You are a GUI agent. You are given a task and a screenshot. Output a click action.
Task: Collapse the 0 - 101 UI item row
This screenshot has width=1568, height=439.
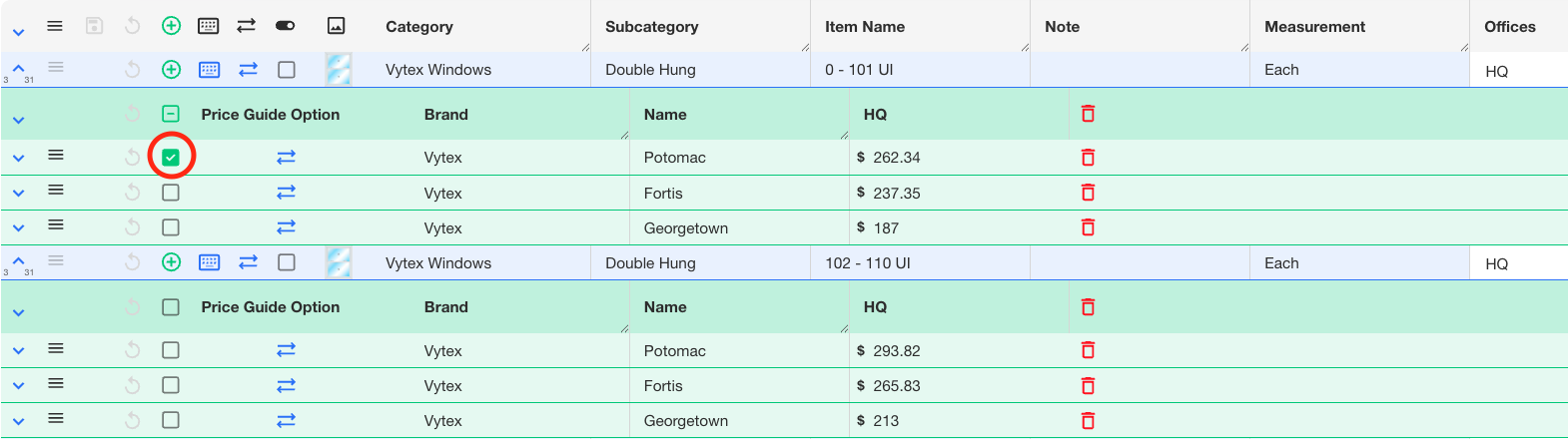click(x=18, y=68)
